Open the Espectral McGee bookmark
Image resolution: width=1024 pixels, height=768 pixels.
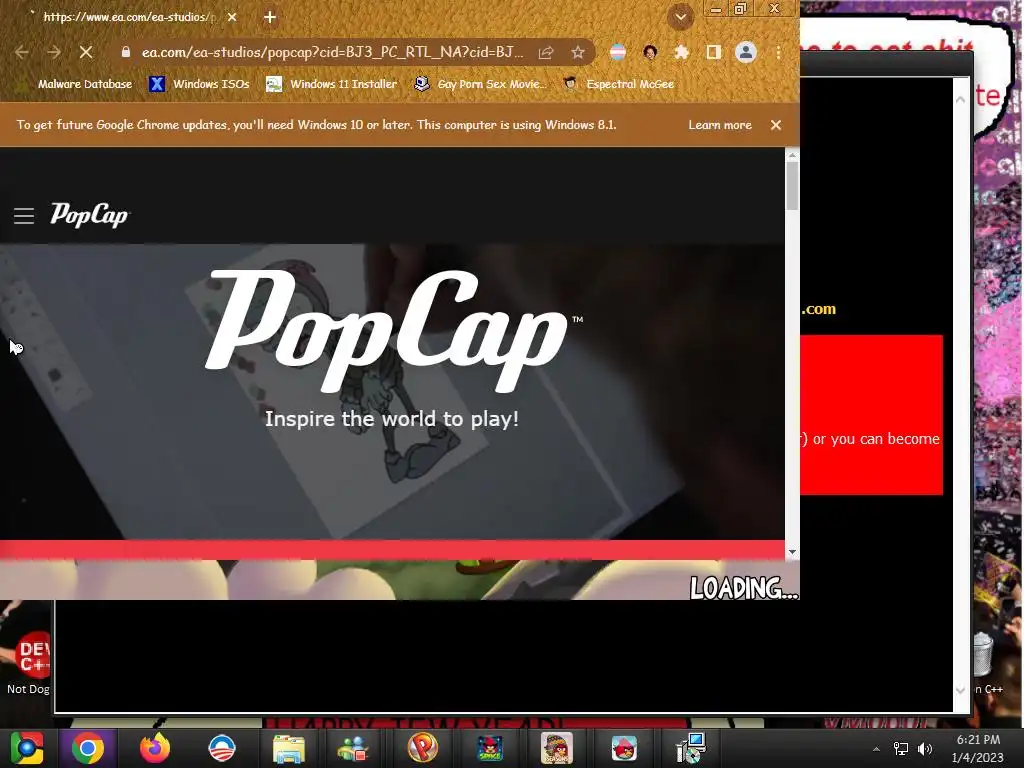click(x=618, y=84)
